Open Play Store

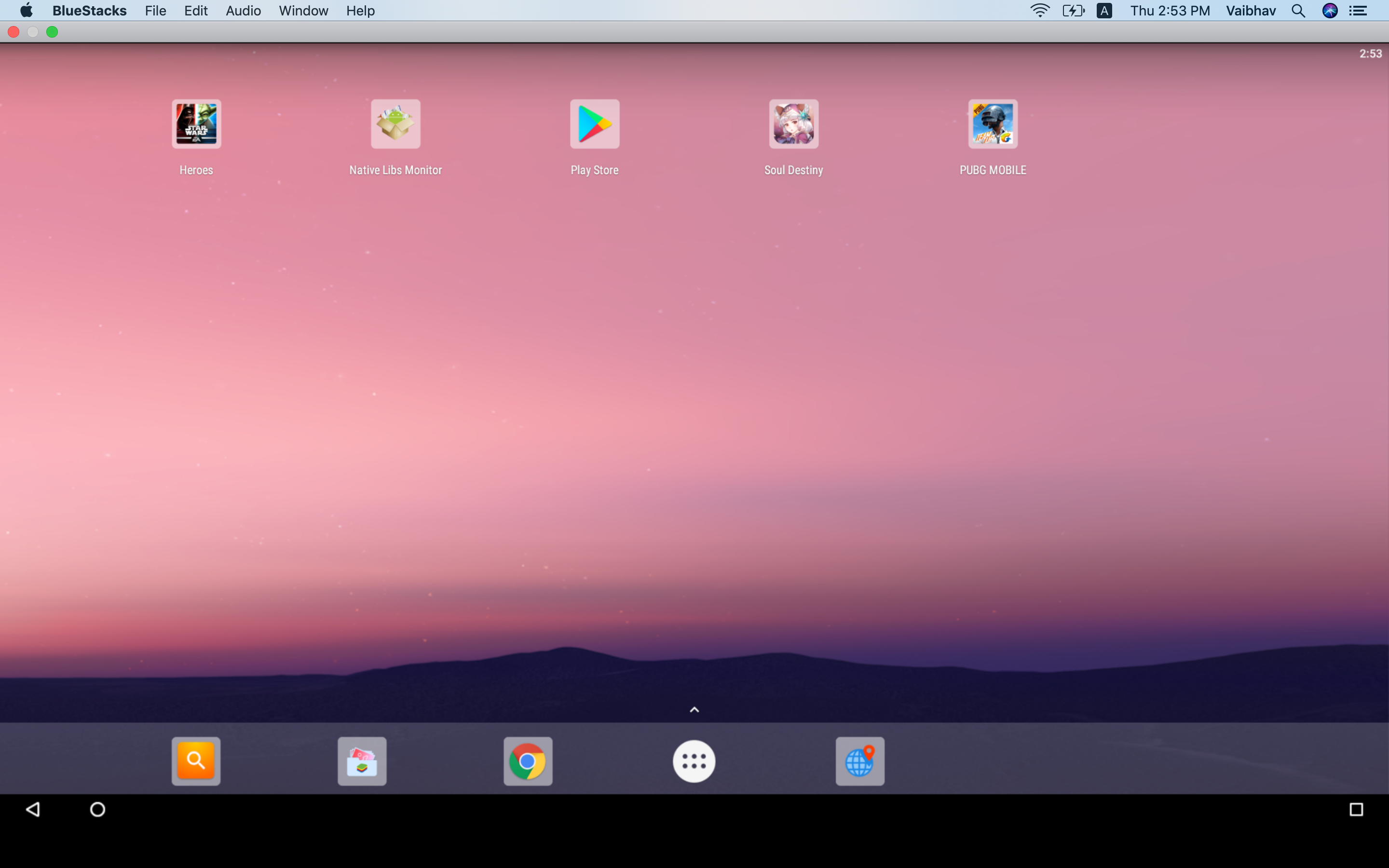[x=594, y=123]
